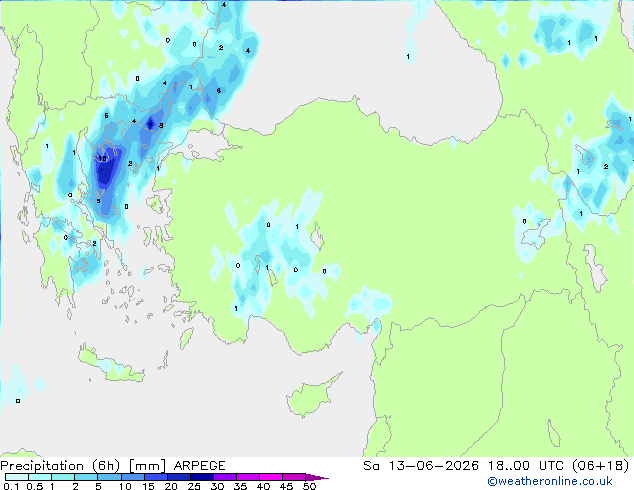Click the legend scale label 25
Viewport: 634px width, 490px height.
click(x=194, y=486)
